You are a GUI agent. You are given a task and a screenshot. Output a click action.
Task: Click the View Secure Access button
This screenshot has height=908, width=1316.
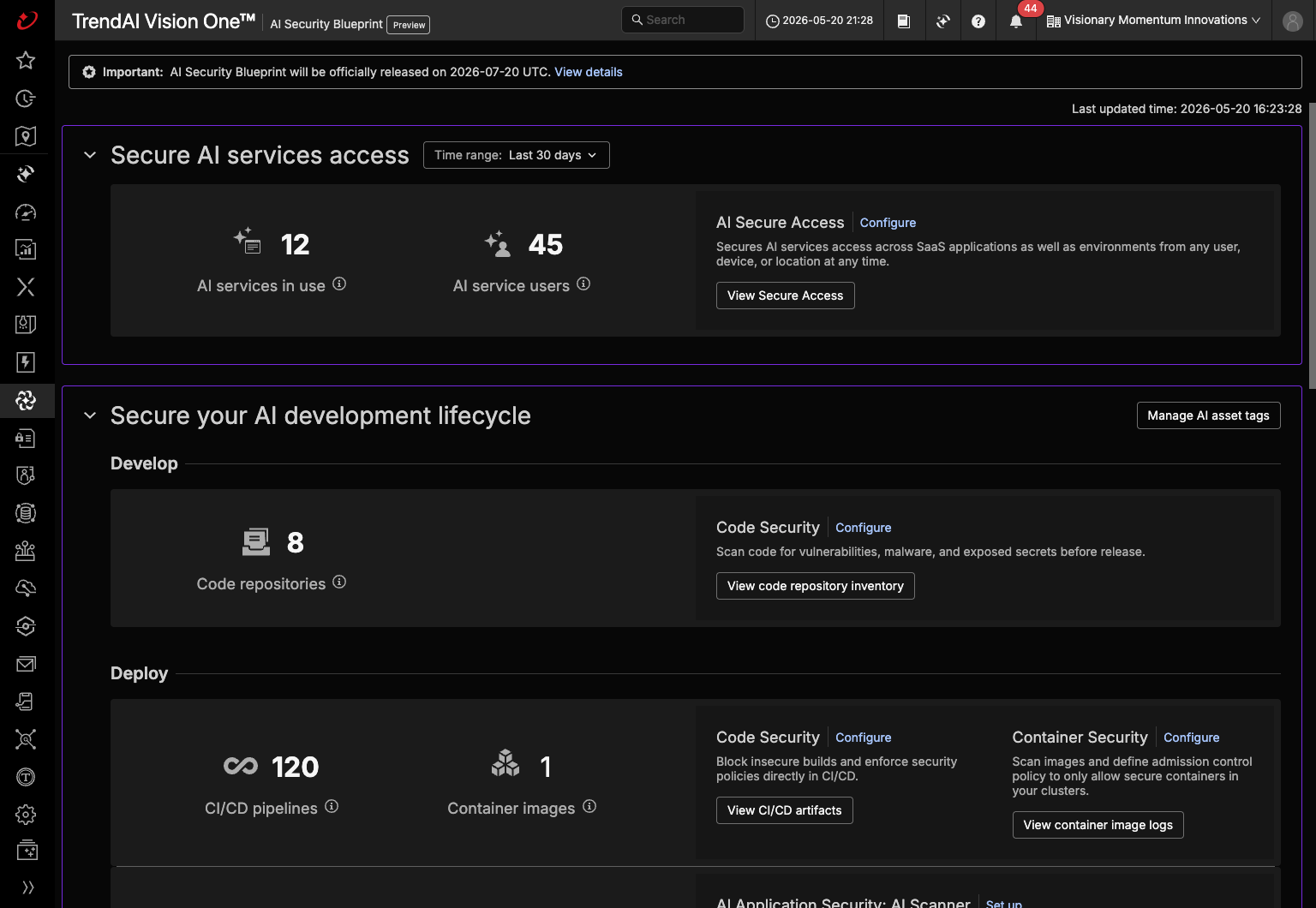[x=786, y=296]
